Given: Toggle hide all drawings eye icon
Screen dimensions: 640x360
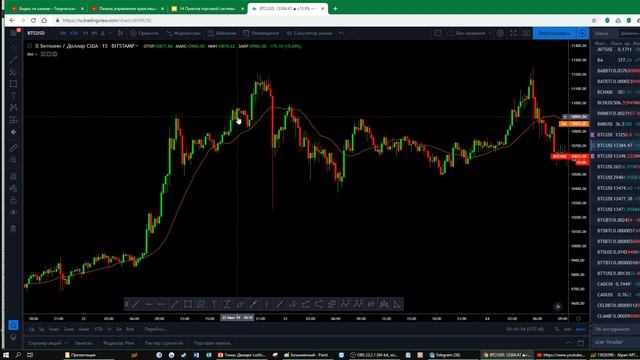Looking at the screenshot, I should (x=13, y=212).
